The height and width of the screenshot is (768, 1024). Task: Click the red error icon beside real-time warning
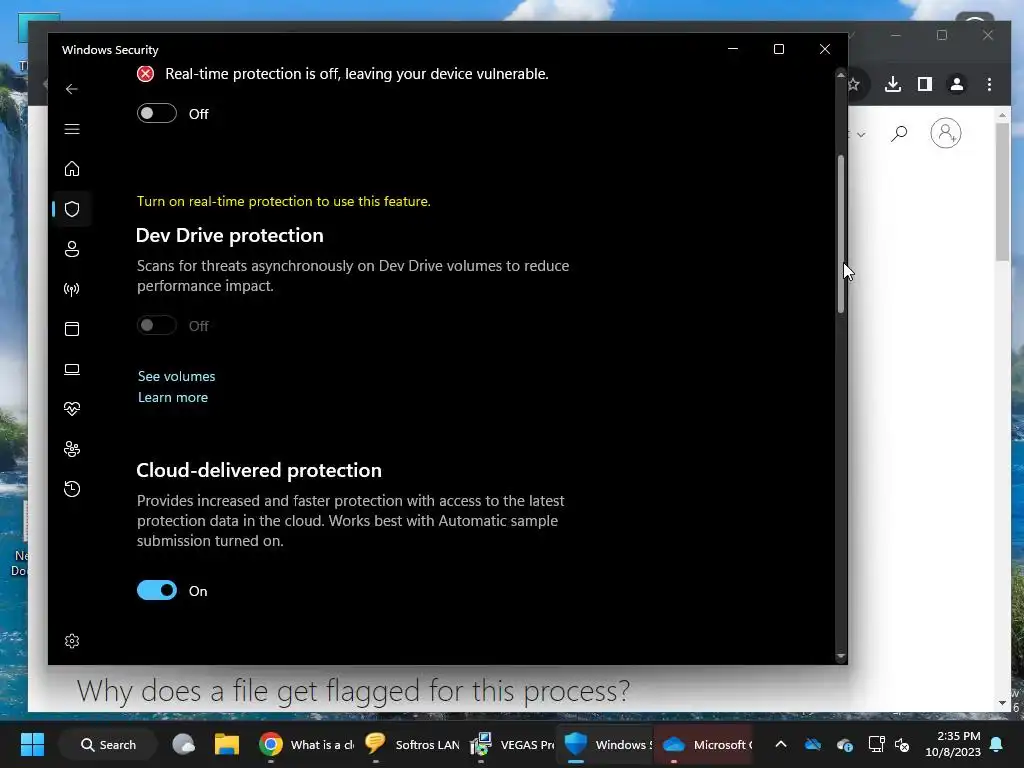point(146,74)
